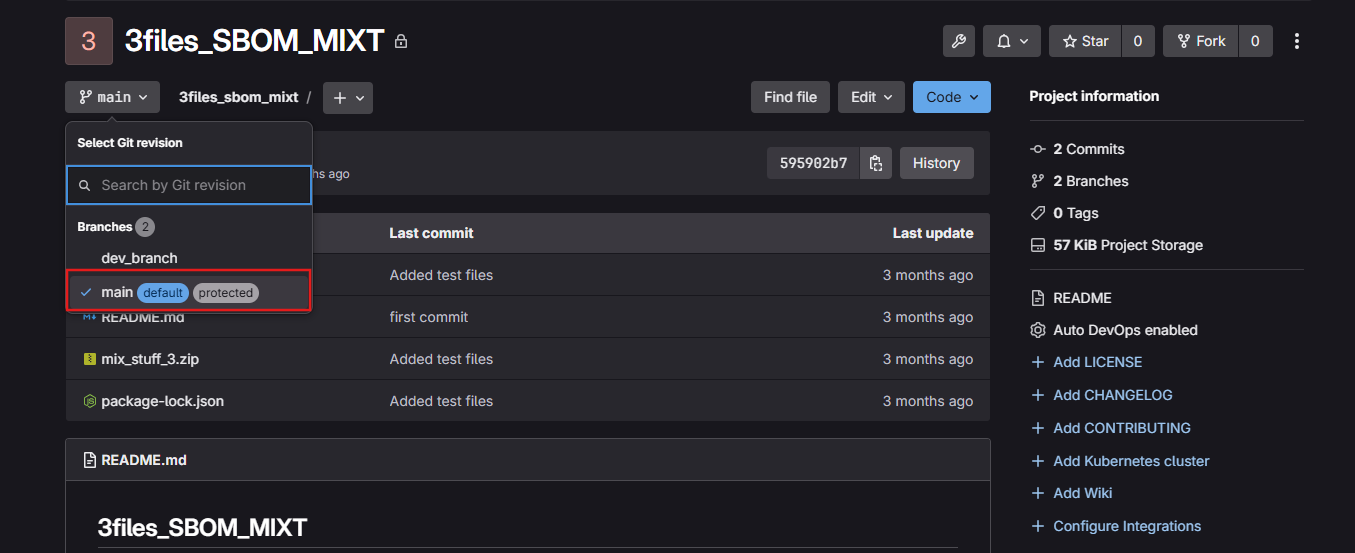Star this project
The width and height of the screenshot is (1355, 553).
(x=1085, y=41)
